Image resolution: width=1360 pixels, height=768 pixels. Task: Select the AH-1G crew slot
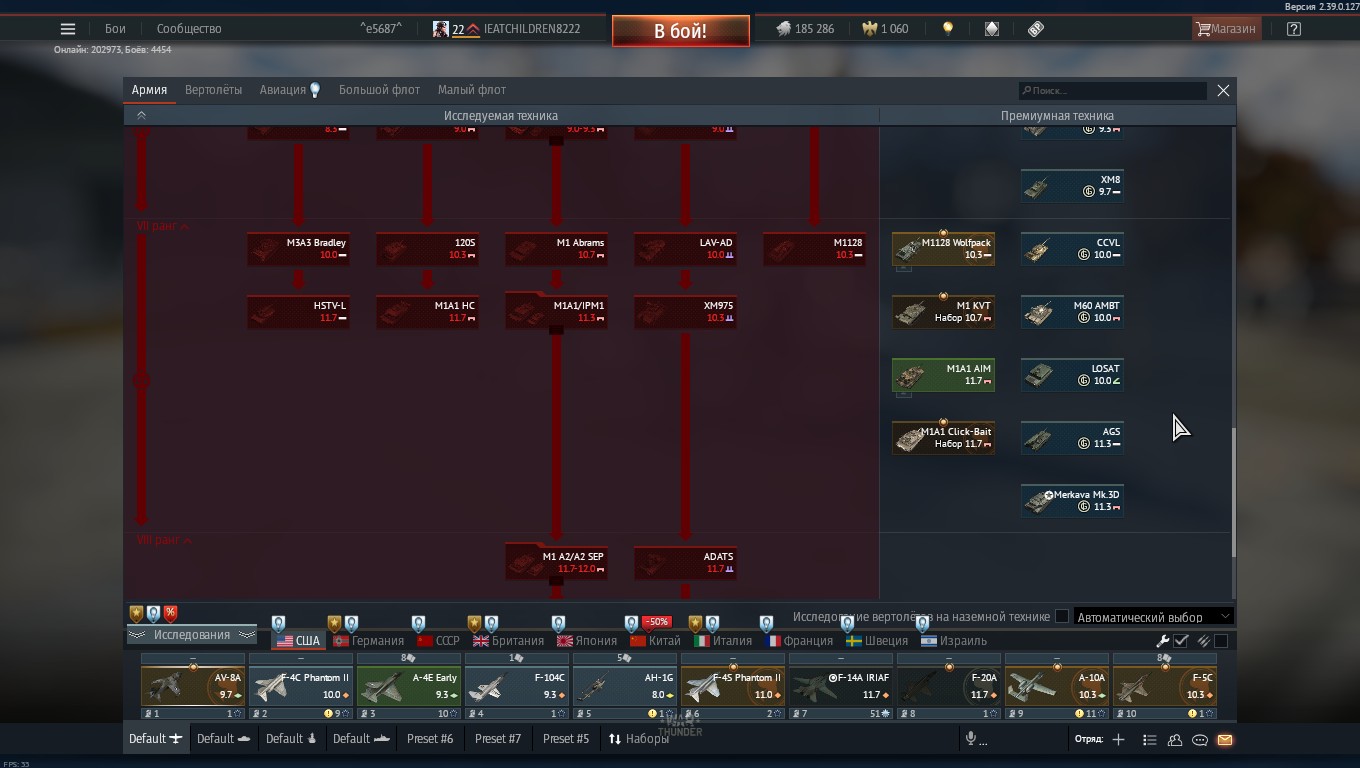tap(624, 688)
